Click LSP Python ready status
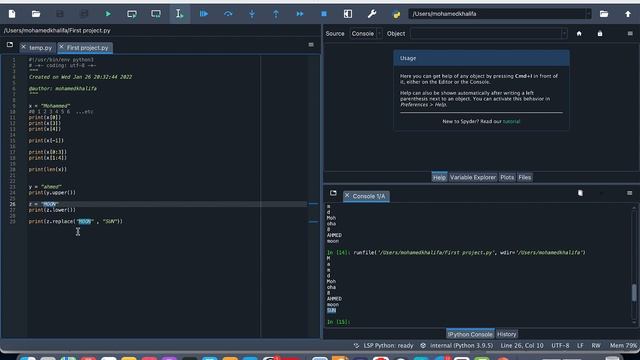Screen dimensions: 640x360 (x=384, y=345)
